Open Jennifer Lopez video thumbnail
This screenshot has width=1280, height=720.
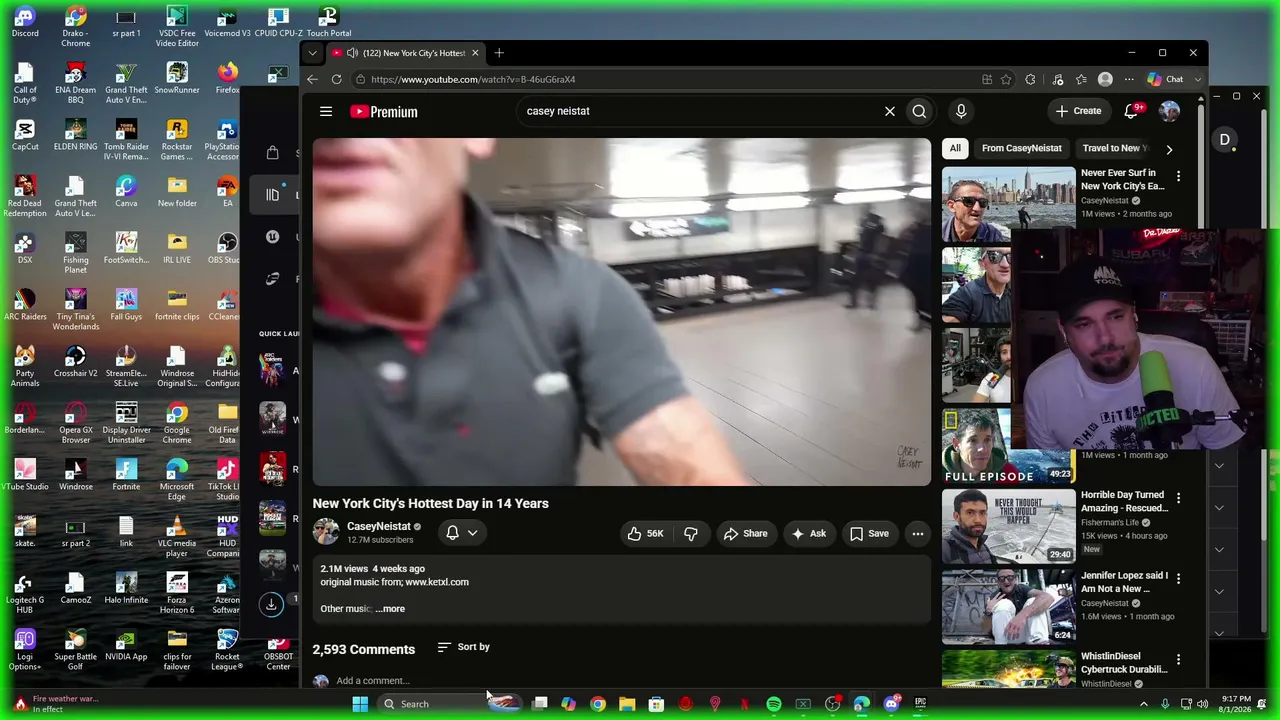pos(1009,607)
